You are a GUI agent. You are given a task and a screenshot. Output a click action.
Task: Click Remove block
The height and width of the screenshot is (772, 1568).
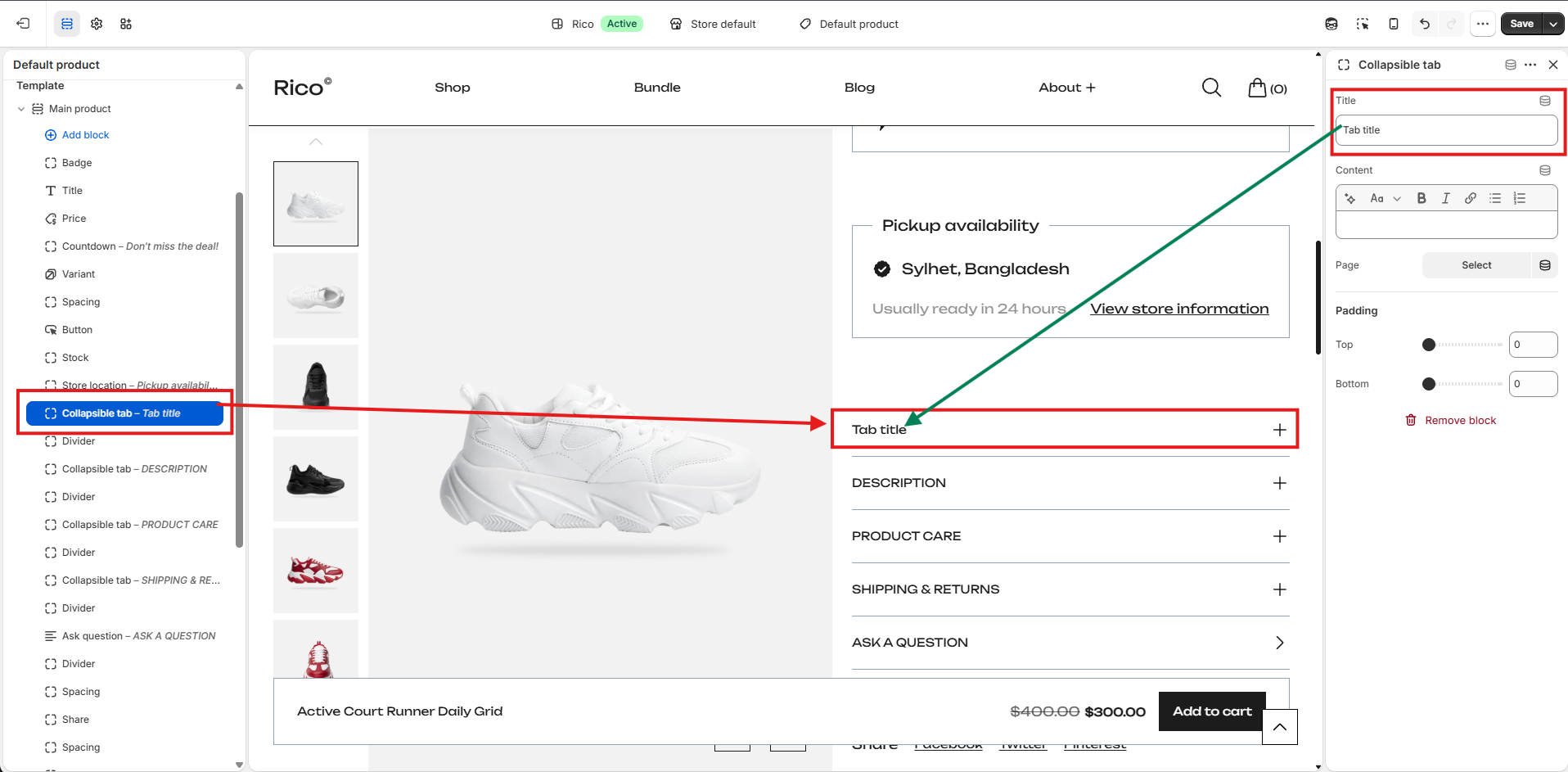click(x=1451, y=420)
